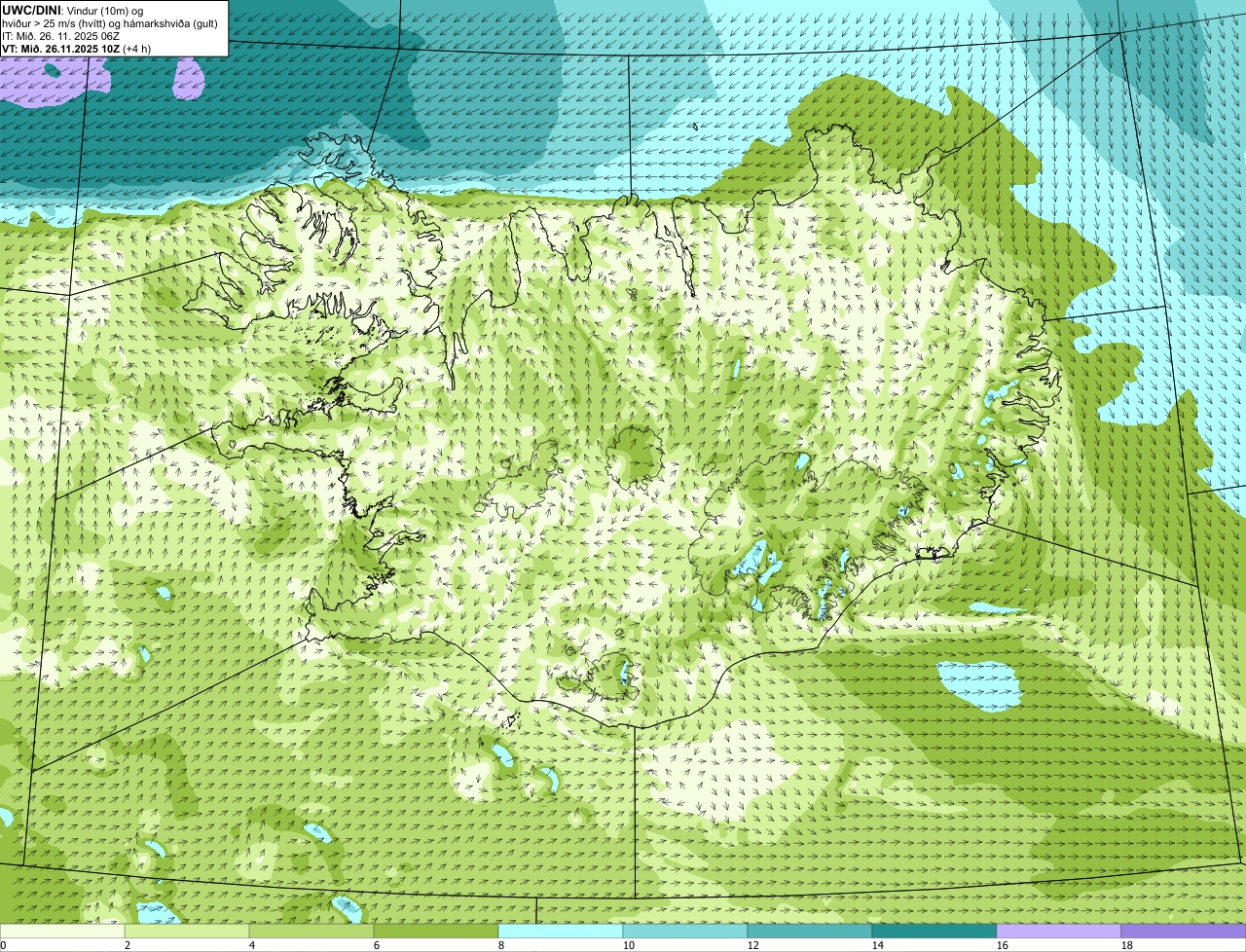
Task: Click the pale cyan 8–10 m/s swatch
Action: tap(561, 932)
